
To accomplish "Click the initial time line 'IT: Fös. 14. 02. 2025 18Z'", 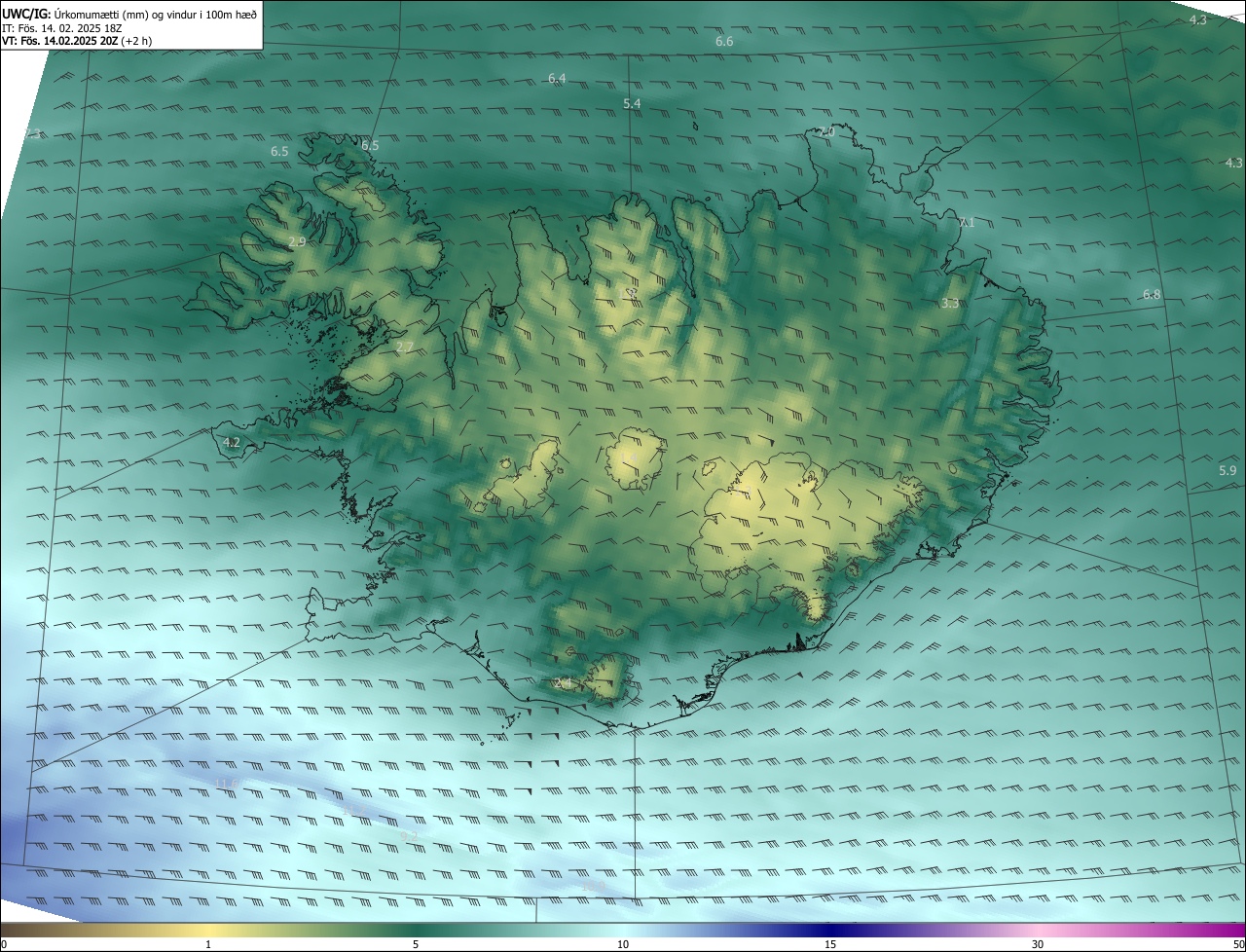I will pyautogui.click(x=62, y=28).
